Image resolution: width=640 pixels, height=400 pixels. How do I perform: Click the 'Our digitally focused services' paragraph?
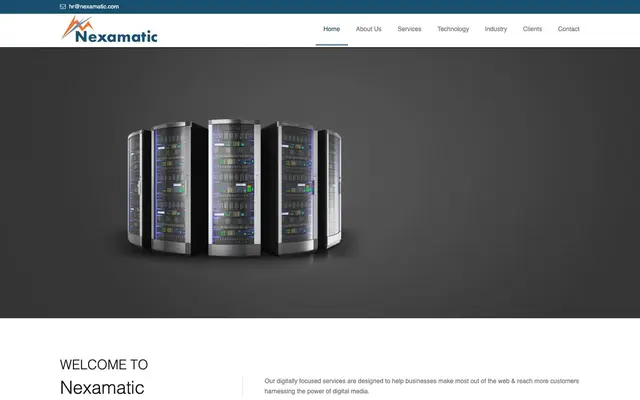pyautogui.click(x=422, y=386)
